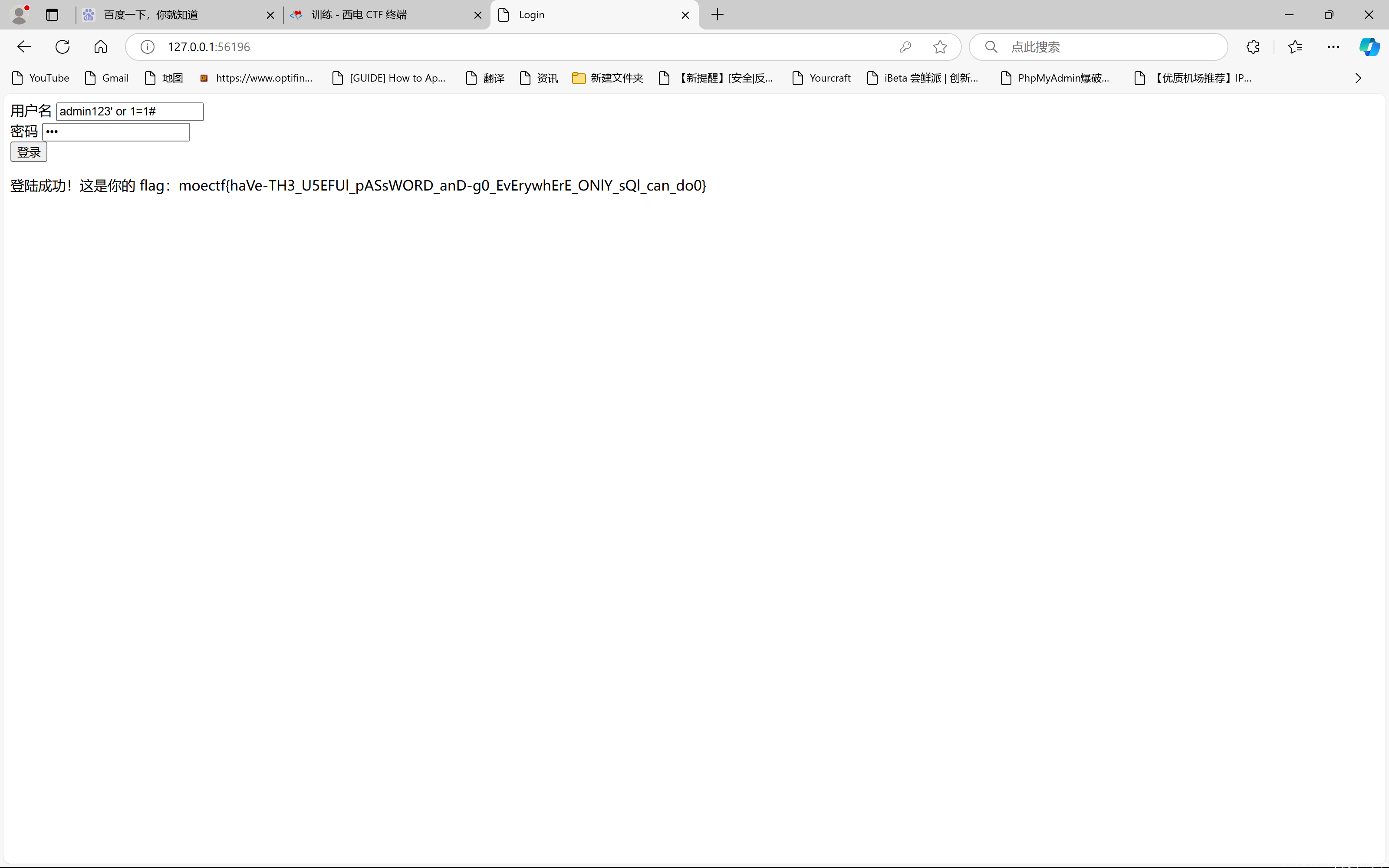
Task: Open saved password key icon
Action: pyautogui.click(x=905, y=47)
